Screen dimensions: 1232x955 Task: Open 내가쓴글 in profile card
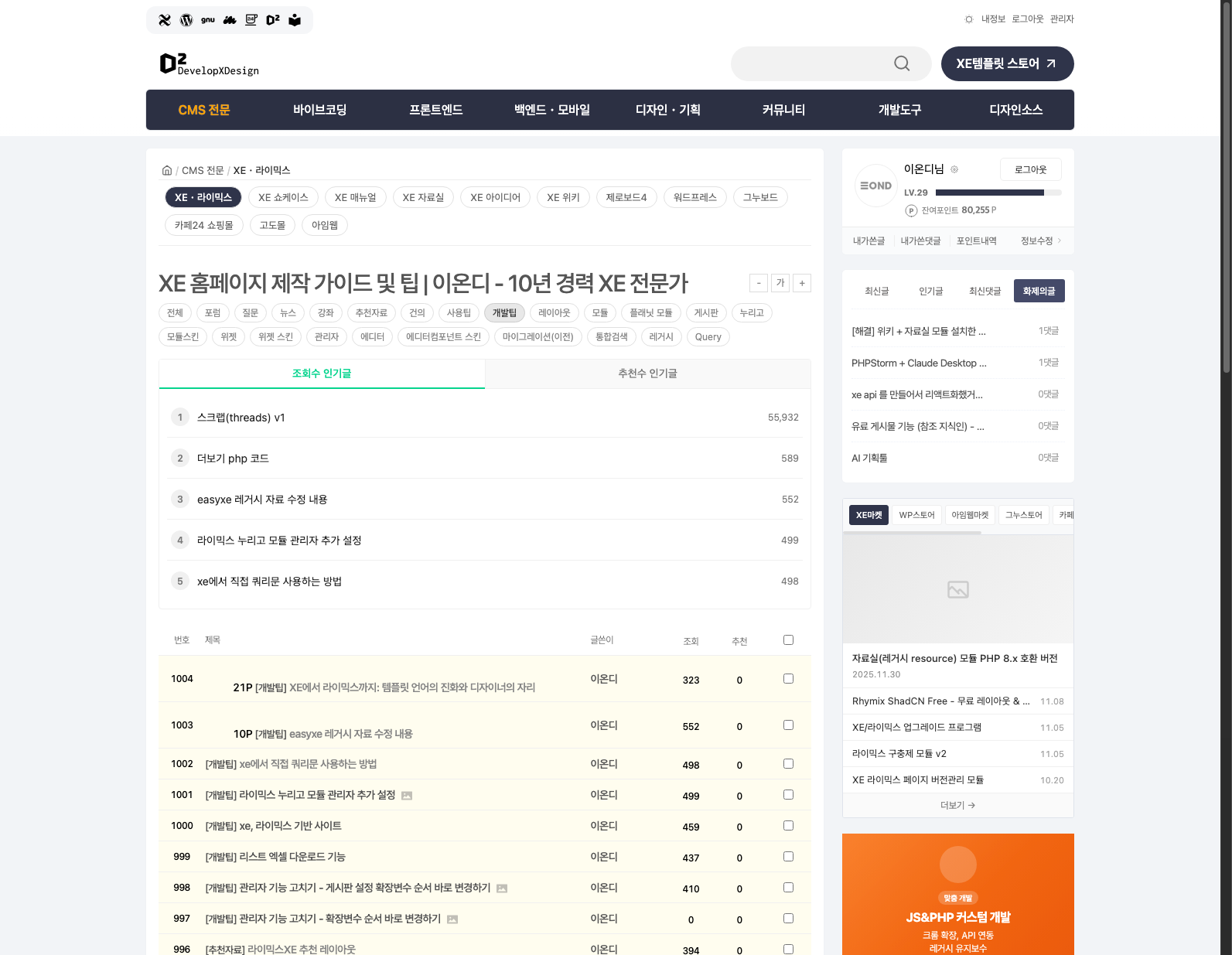point(869,241)
